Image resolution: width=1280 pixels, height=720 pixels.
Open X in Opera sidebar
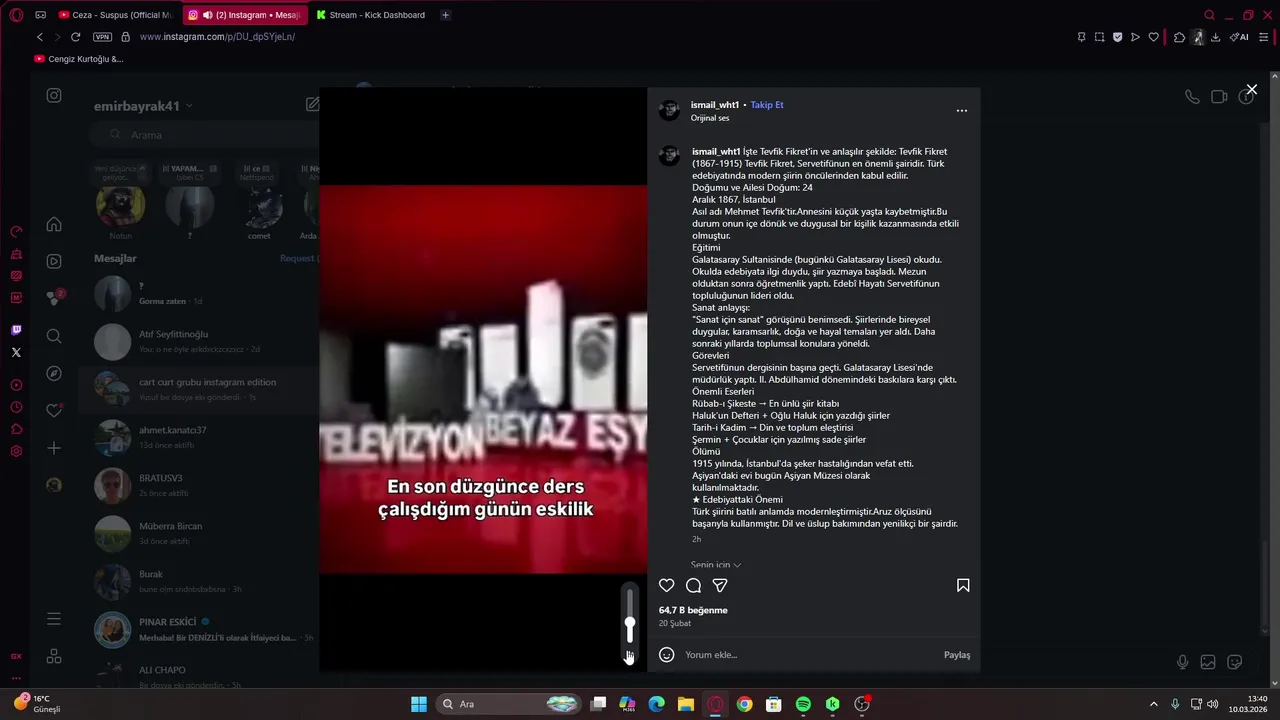click(16, 352)
